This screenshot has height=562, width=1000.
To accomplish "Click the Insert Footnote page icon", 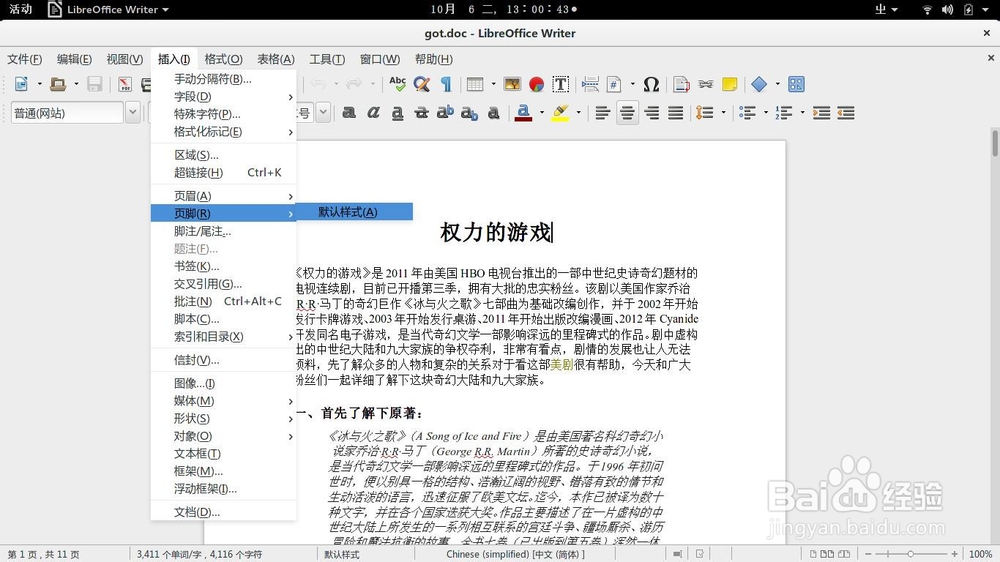I will pyautogui.click(x=681, y=84).
